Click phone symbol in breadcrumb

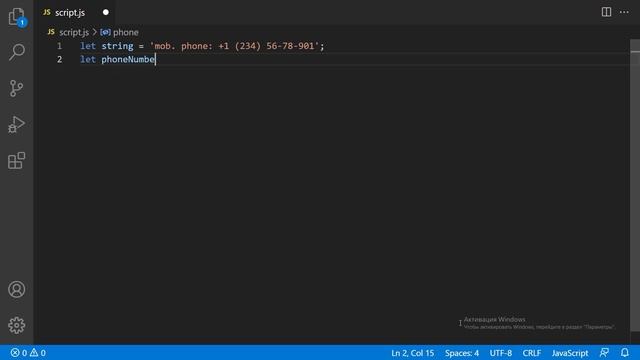point(125,32)
